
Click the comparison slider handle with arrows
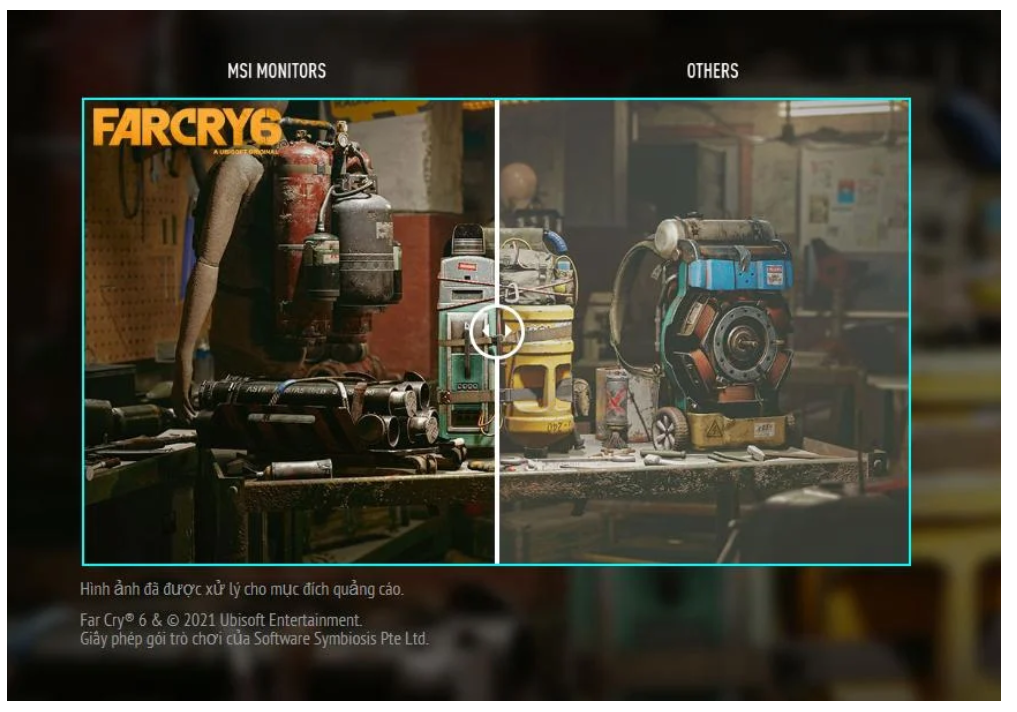point(497,331)
